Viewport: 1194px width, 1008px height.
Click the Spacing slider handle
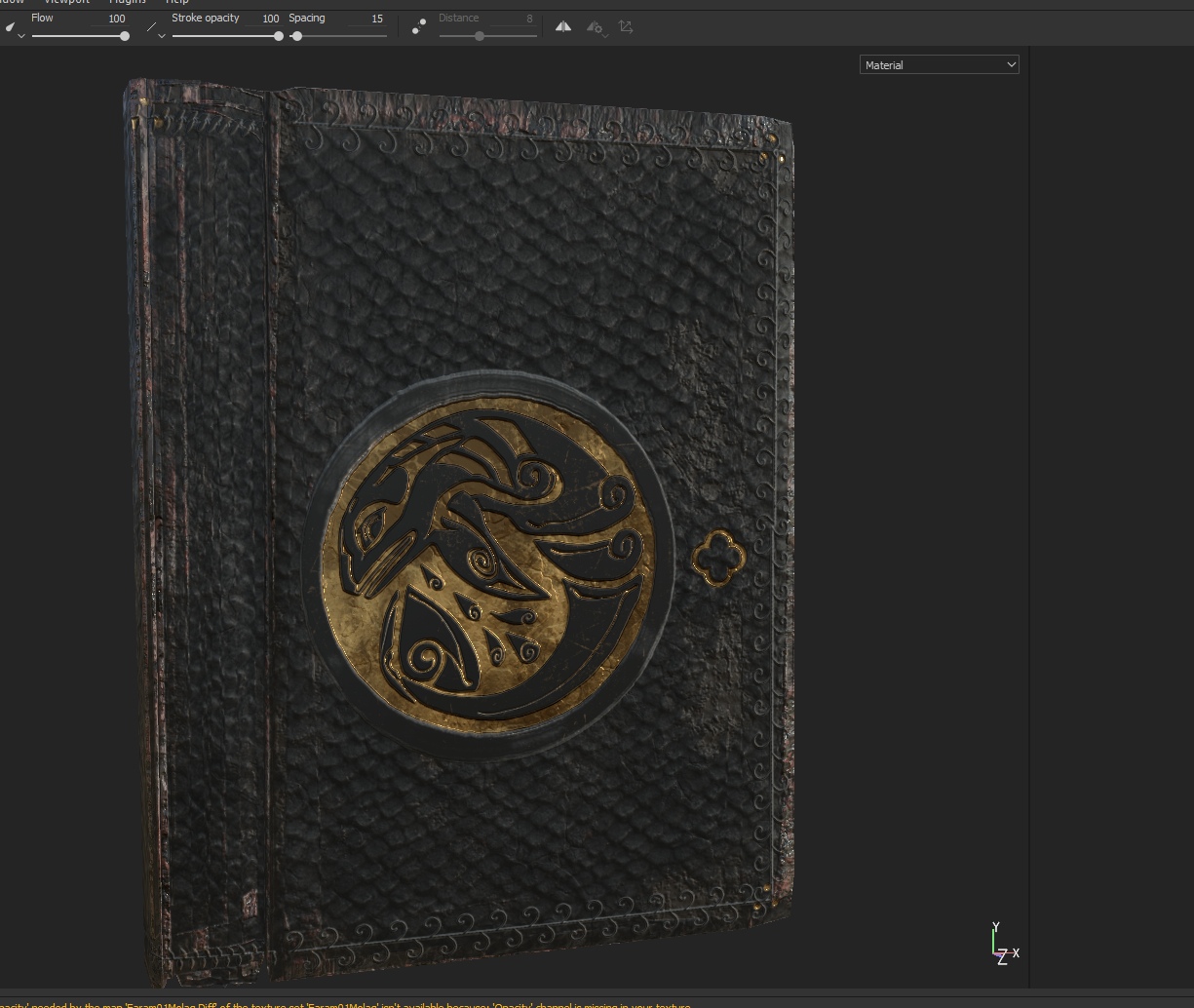pos(296,36)
